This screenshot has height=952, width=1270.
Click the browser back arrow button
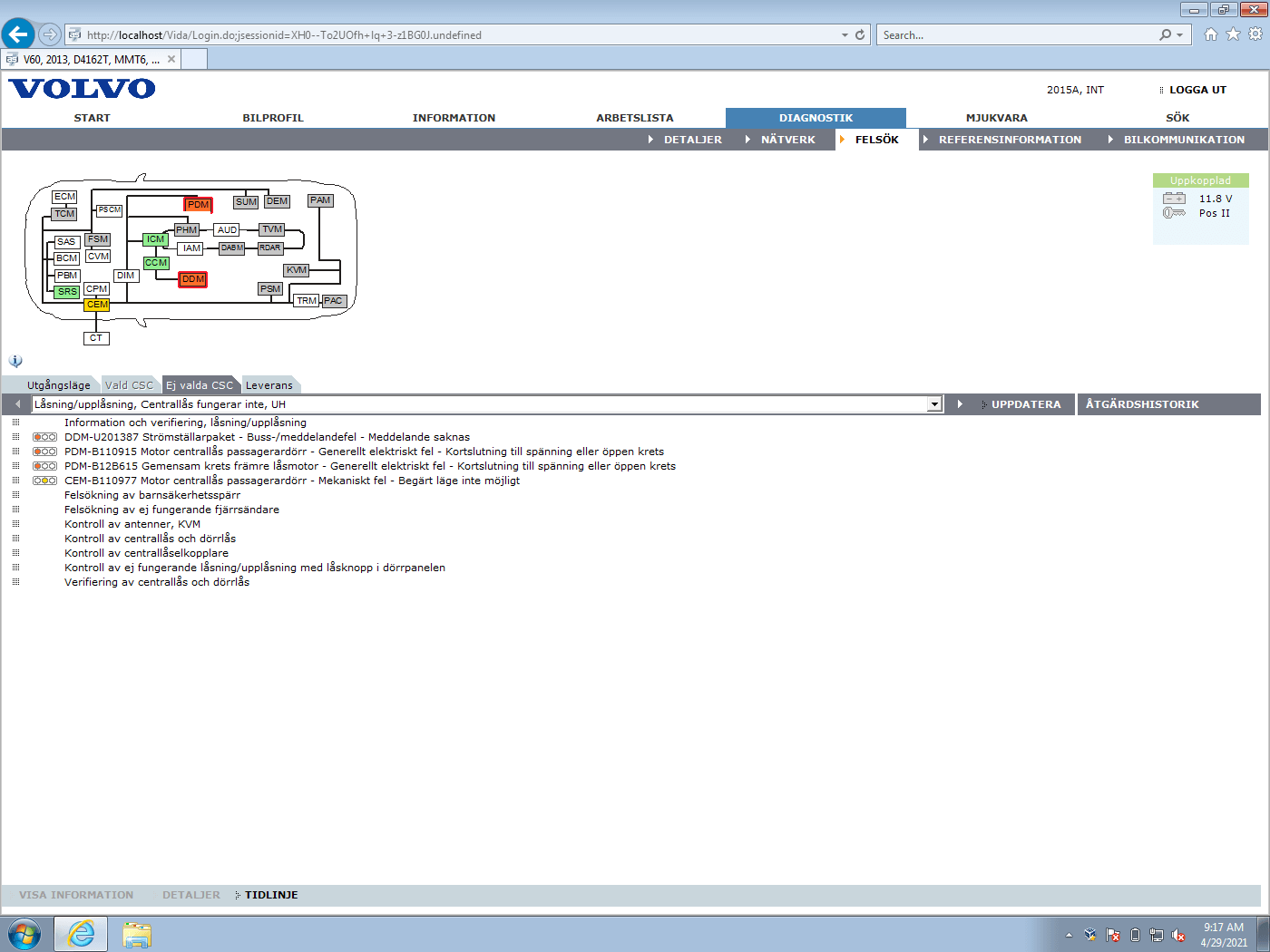tap(17, 34)
